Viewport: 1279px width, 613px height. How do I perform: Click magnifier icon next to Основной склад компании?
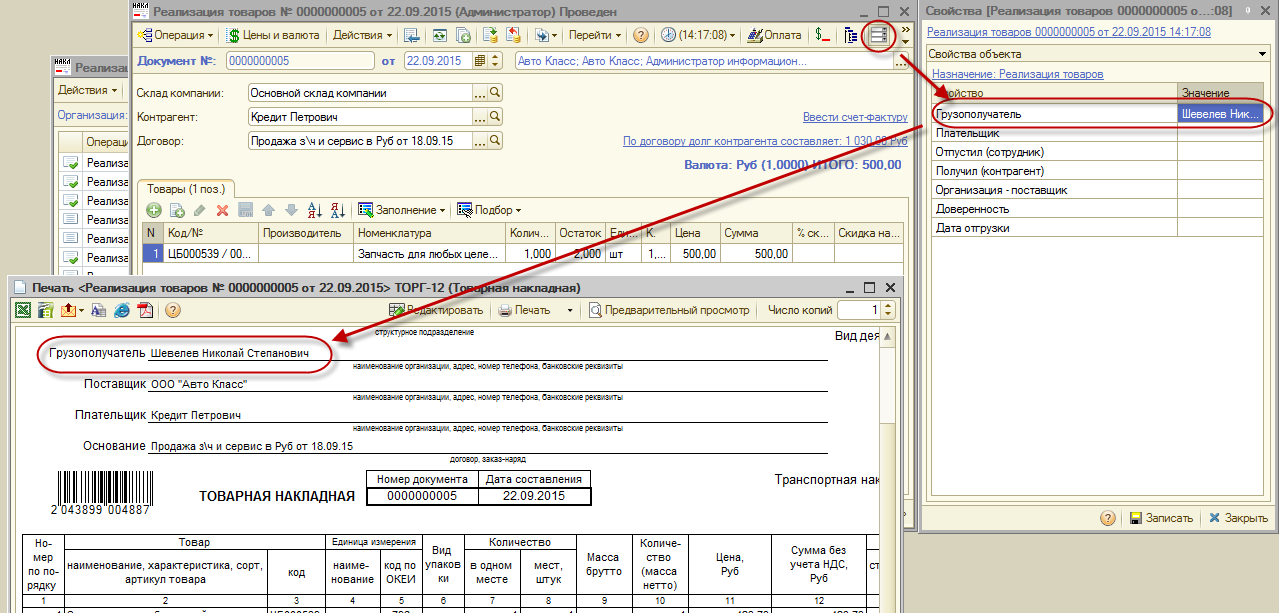tap(494, 93)
